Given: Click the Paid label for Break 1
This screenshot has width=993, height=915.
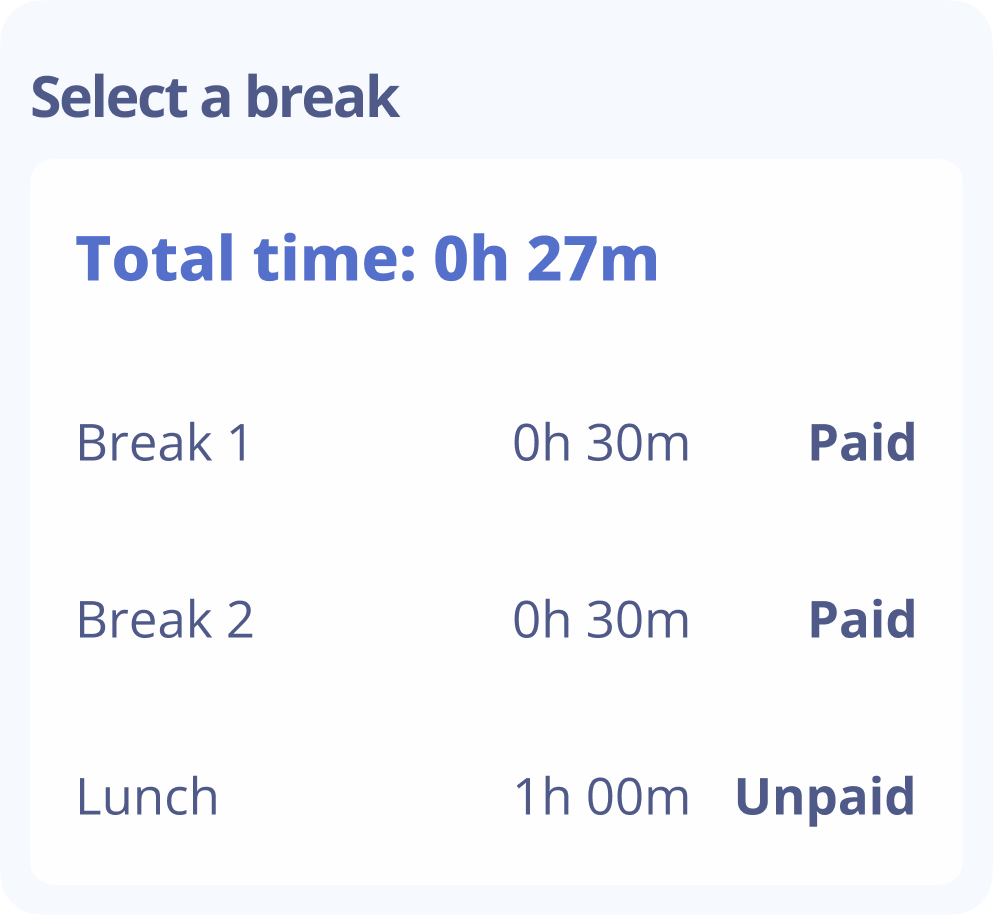Looking at the screenshot, I should tap(862, 443).
